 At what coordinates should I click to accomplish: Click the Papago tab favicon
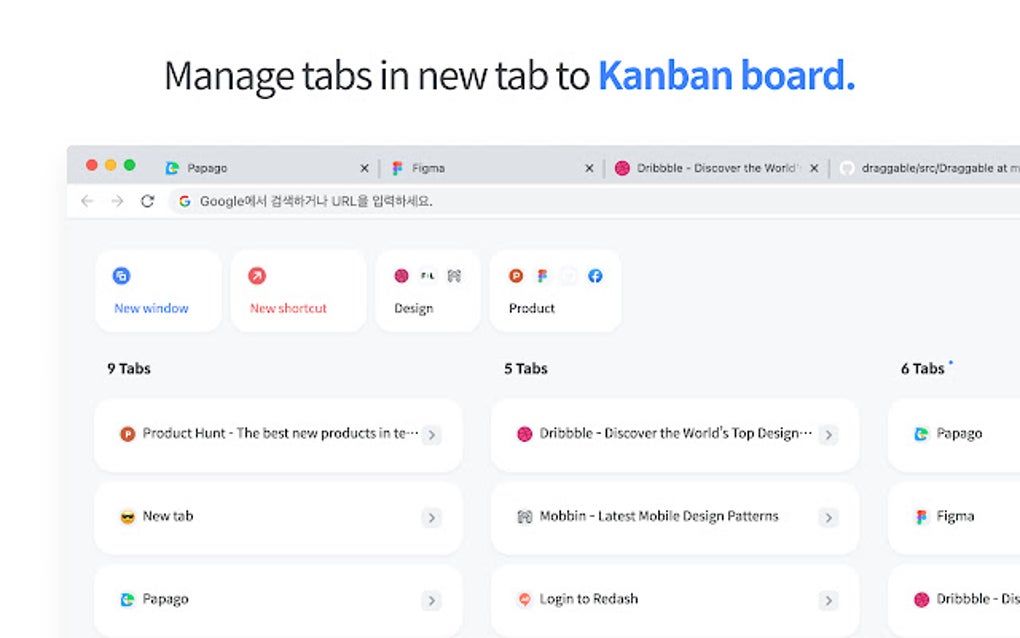171,168
